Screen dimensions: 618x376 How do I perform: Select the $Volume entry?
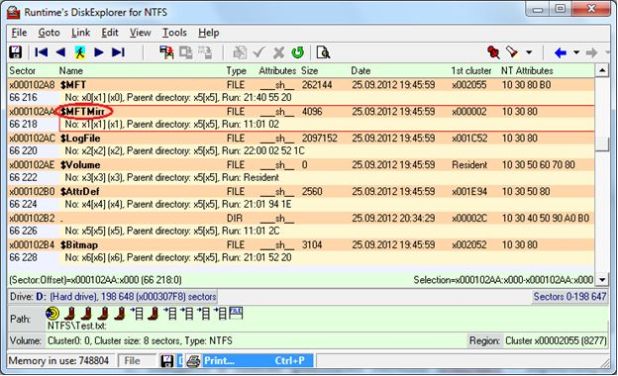coord(80,165)
